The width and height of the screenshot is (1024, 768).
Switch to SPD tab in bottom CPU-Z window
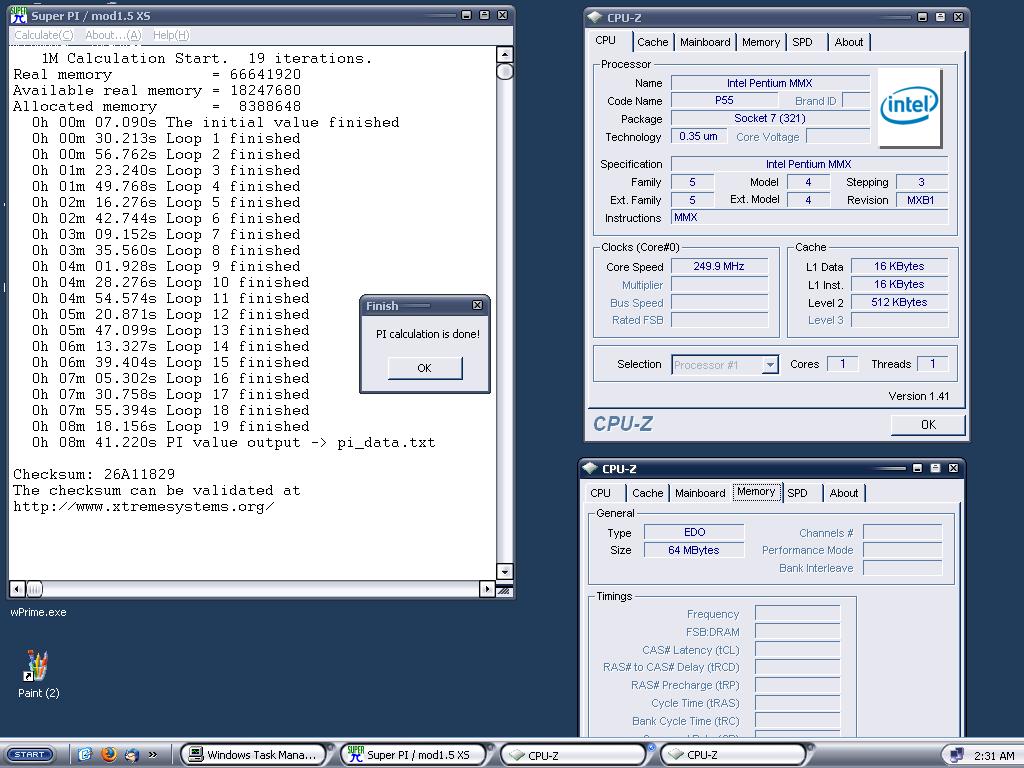click(x=797, y=493)
